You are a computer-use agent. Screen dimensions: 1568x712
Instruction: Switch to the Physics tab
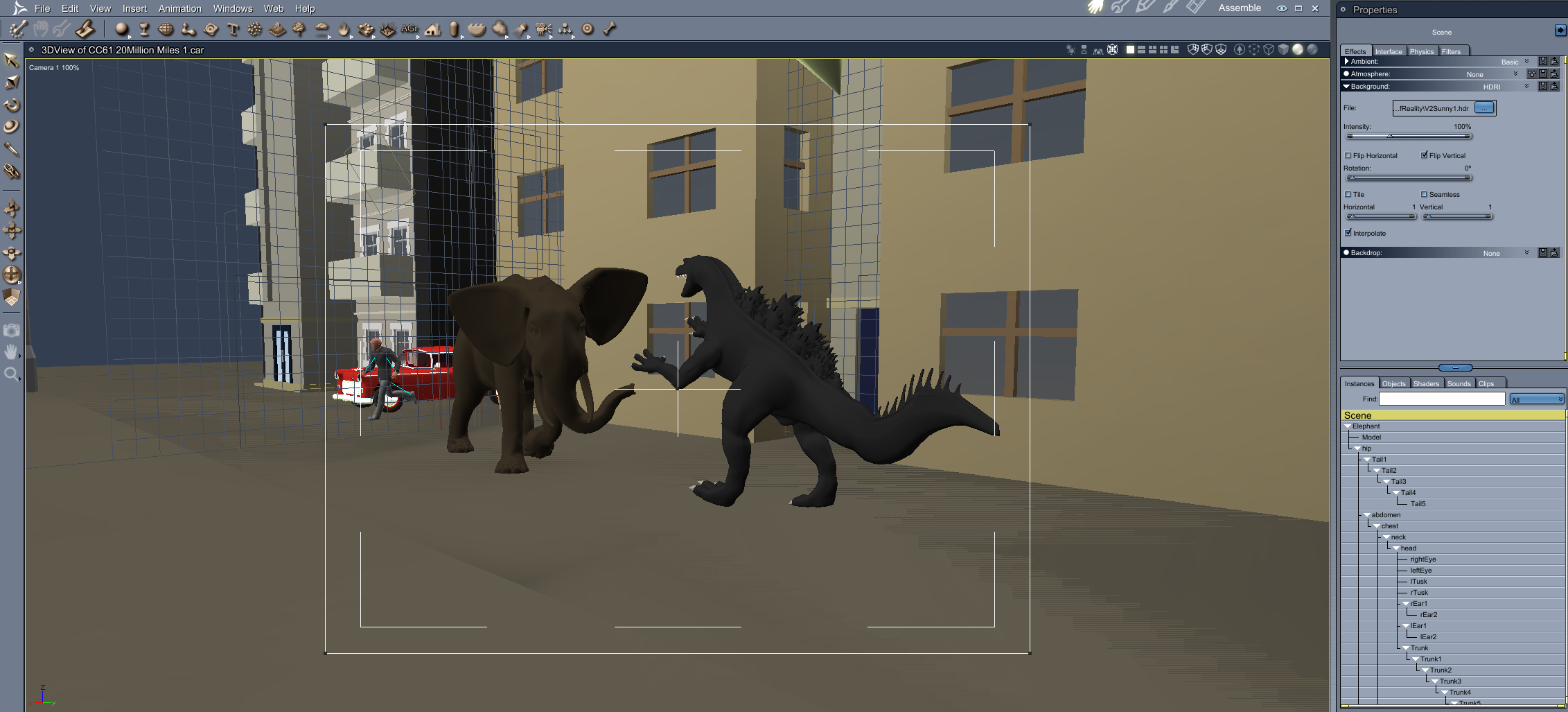point(1421,51)
